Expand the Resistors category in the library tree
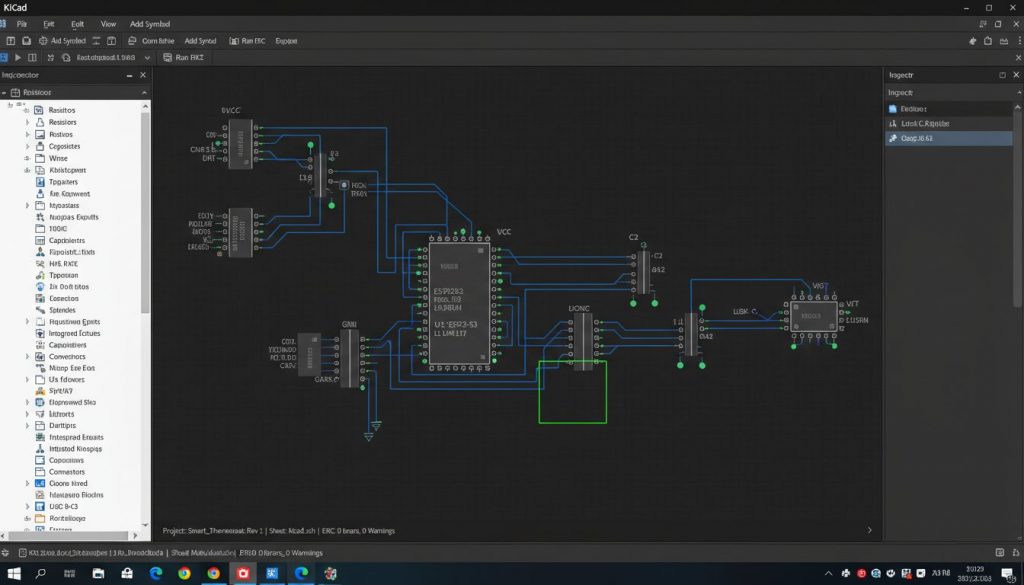This screenshot has height=585, width=1024. click(27, 122)
